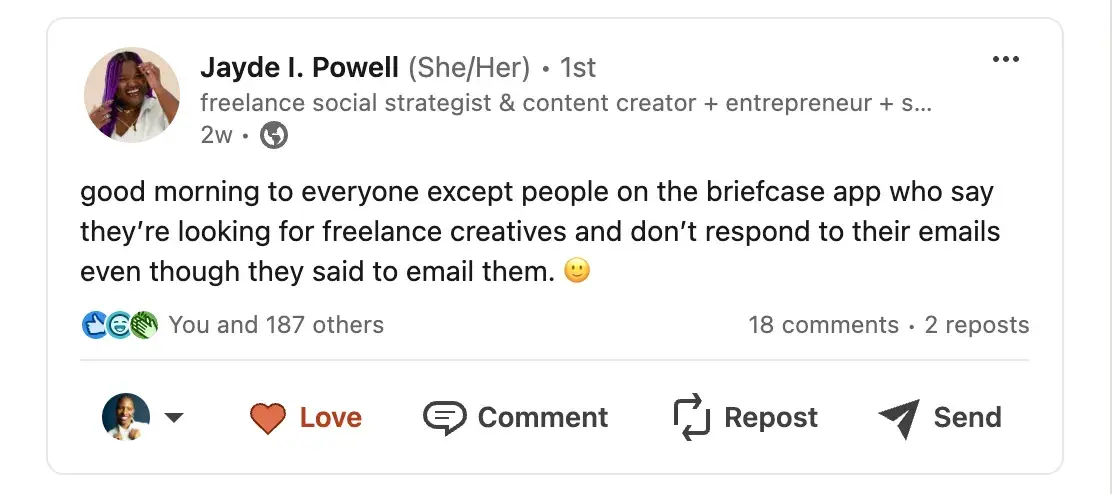1112x494 pixels.
Task: Expand the react-as identity dropdown arrow
Action: coord(173,418)
